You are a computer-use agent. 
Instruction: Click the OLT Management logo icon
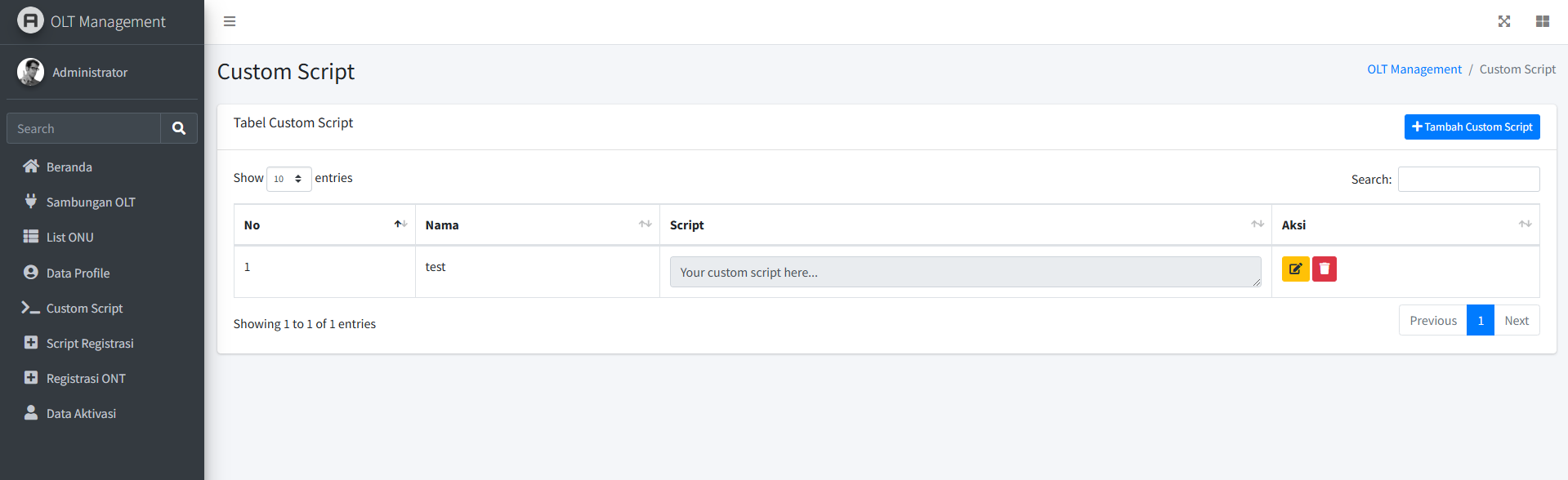tap(30, 20)
